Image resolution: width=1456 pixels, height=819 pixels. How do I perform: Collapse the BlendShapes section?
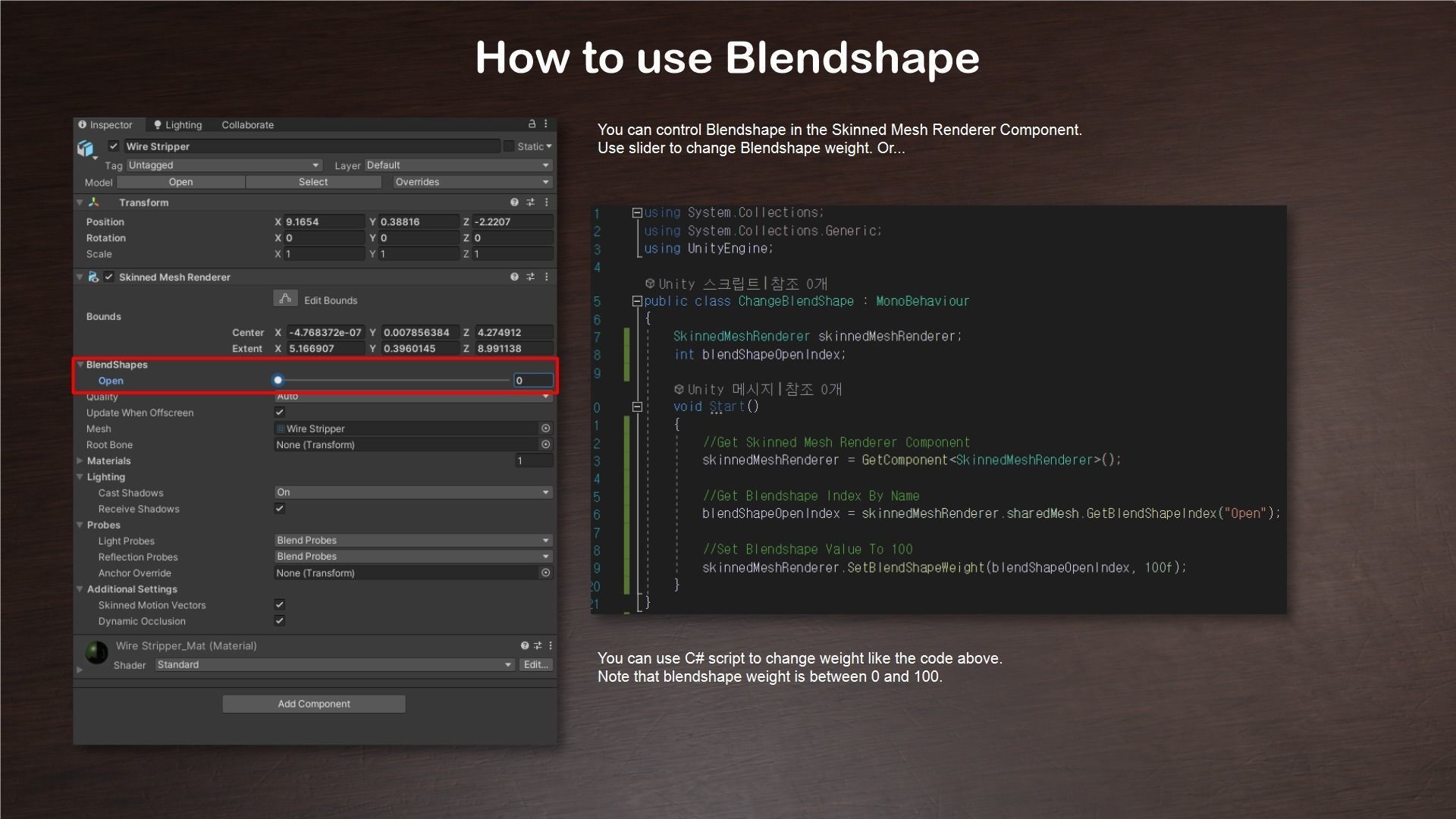(80, 365)
